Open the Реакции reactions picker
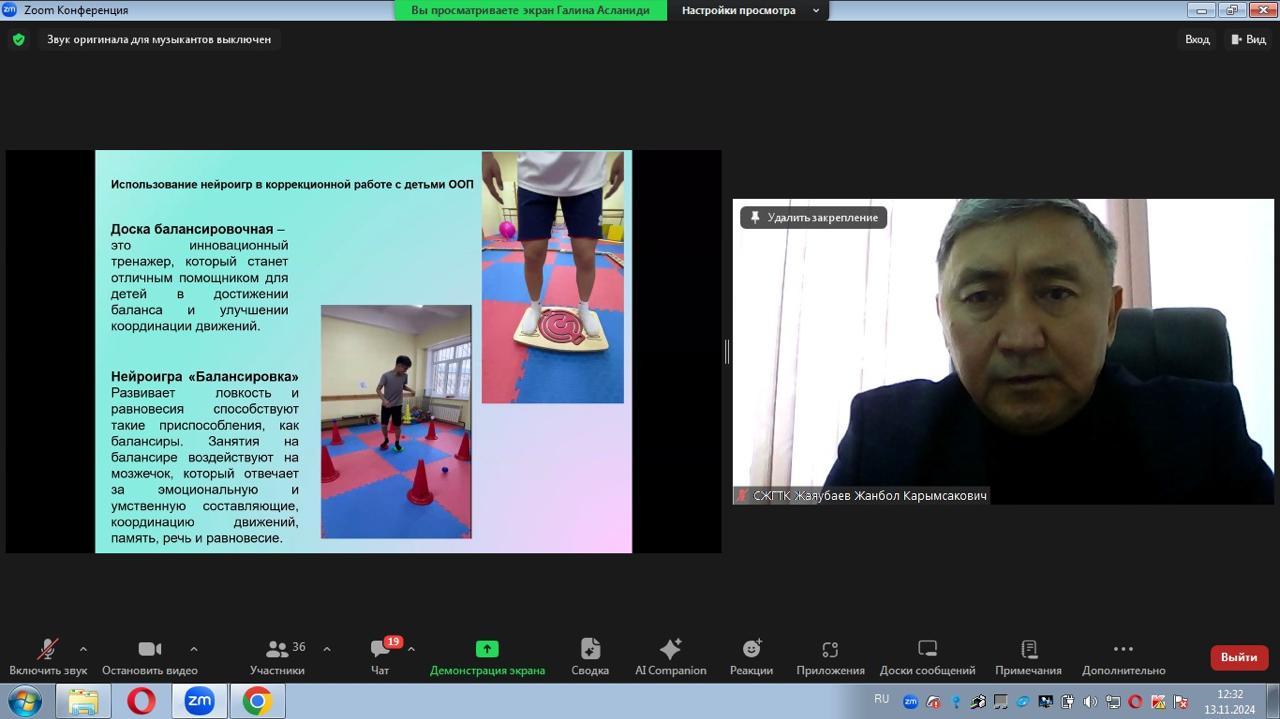Screen dimensions: 1280x719 751,657
